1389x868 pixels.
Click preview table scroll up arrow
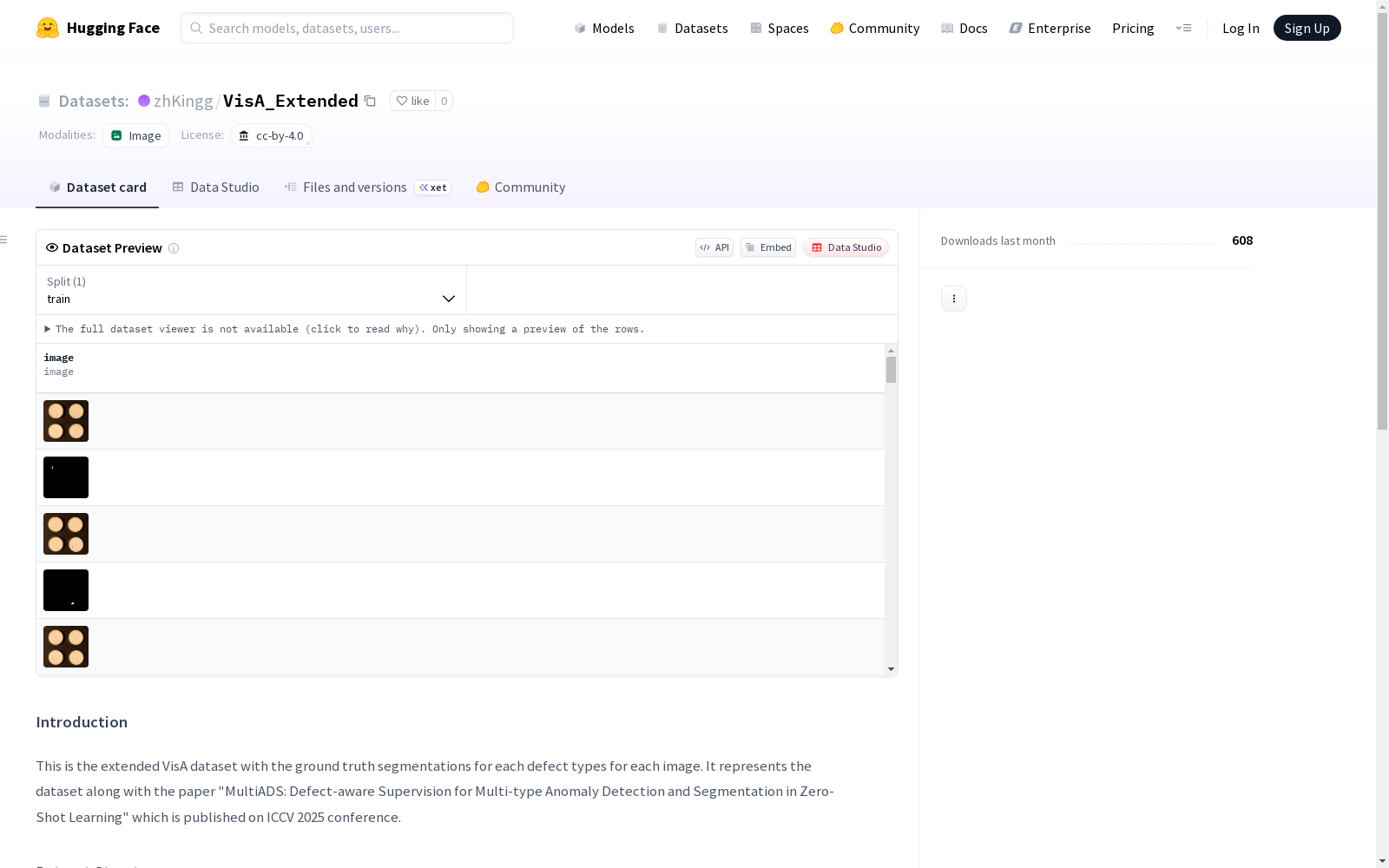pos(891,351)
